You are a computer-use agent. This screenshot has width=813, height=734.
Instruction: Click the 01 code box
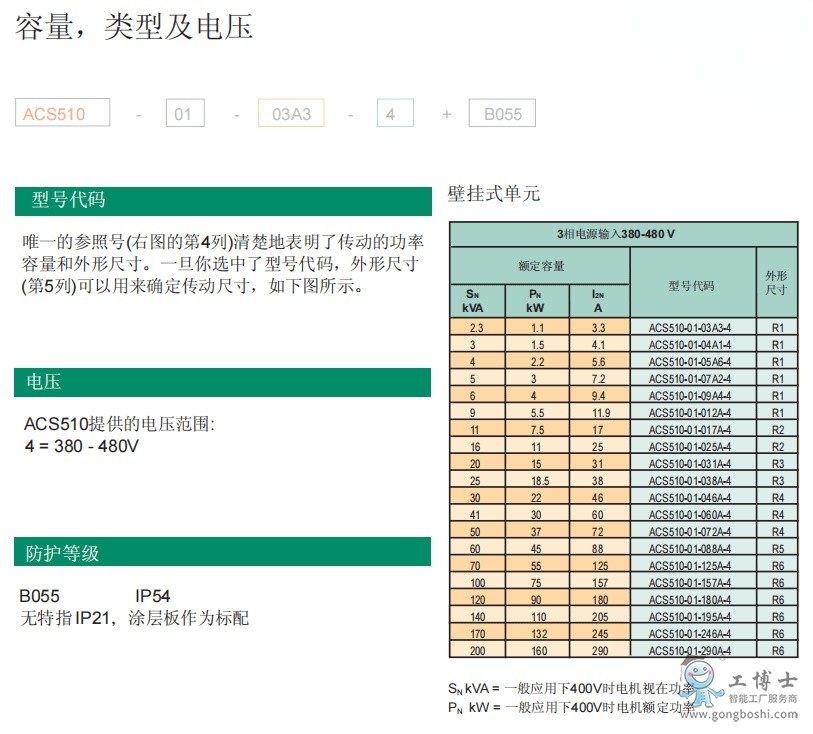(x=185, y=113)
